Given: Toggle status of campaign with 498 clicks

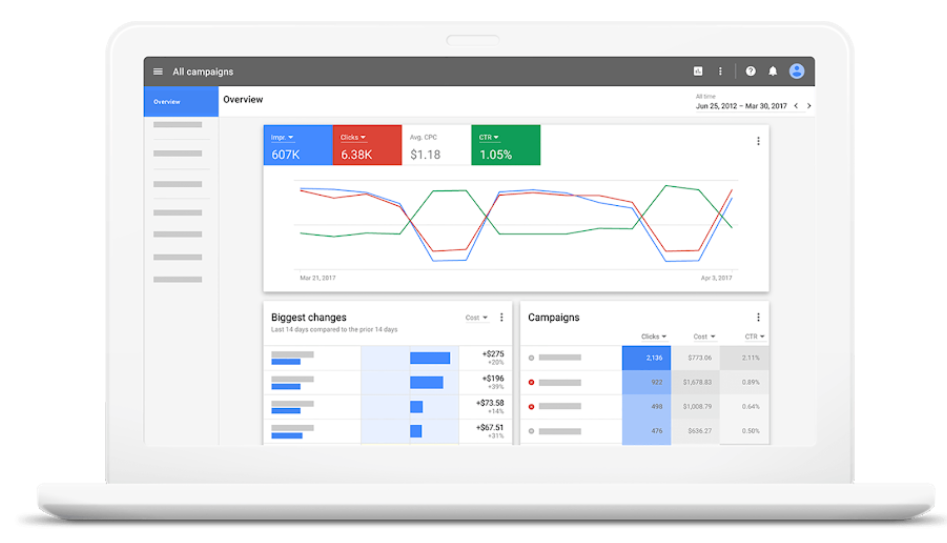Looking at the screenshot, I should click(531, 407).
